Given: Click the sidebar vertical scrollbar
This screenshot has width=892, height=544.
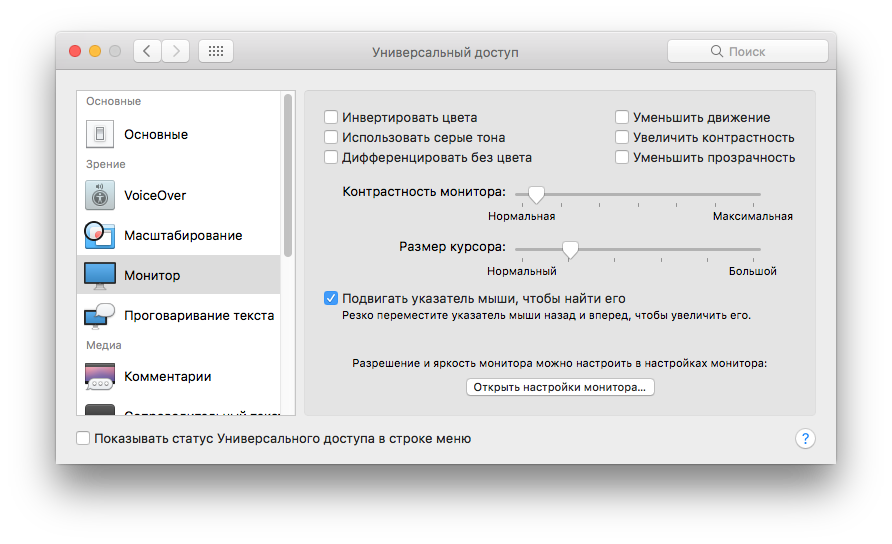Looking at the screenshot, I should point(288,175).
